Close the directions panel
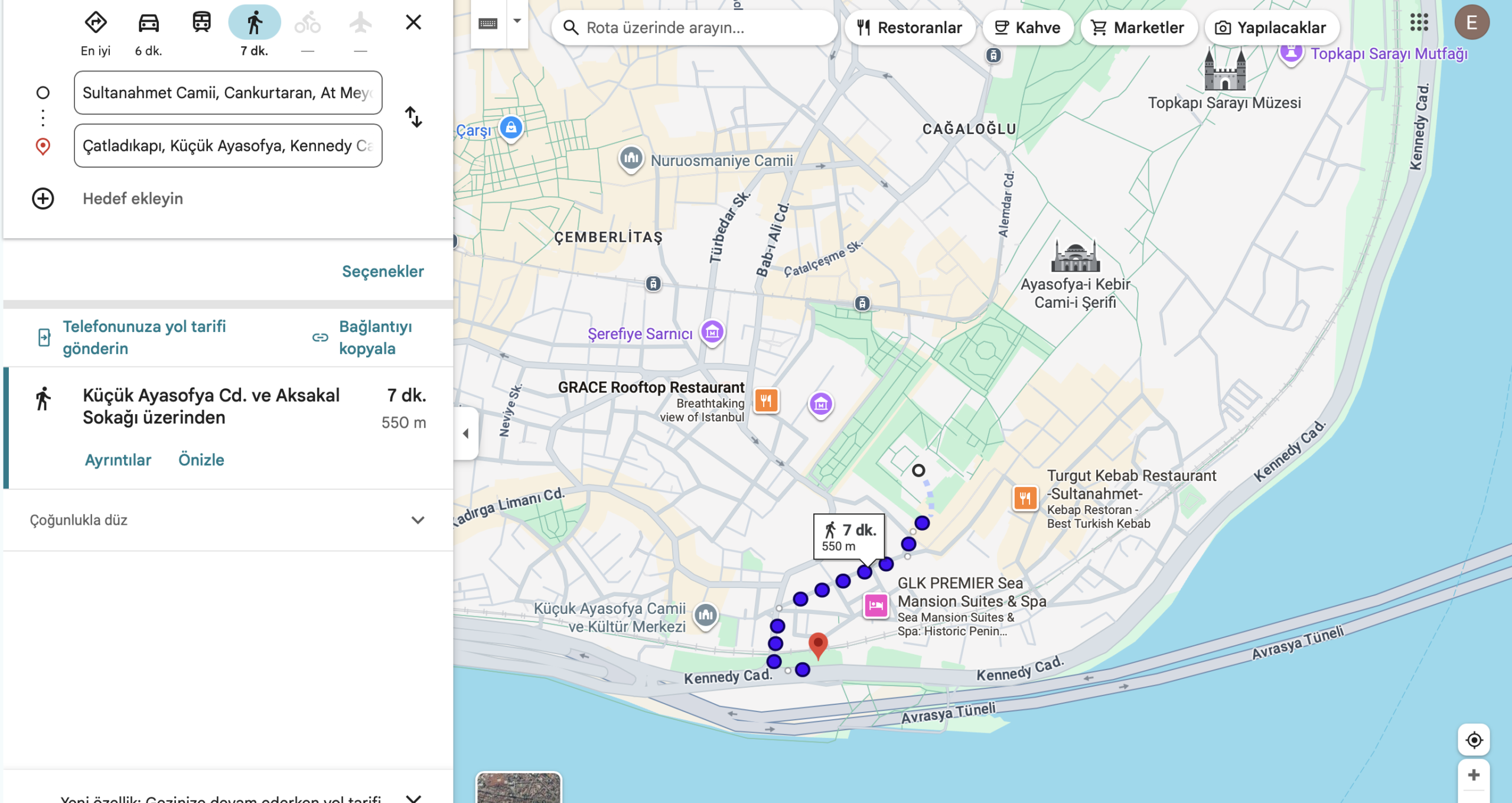This screenshot has height=803, width=1512. point(413,22)
